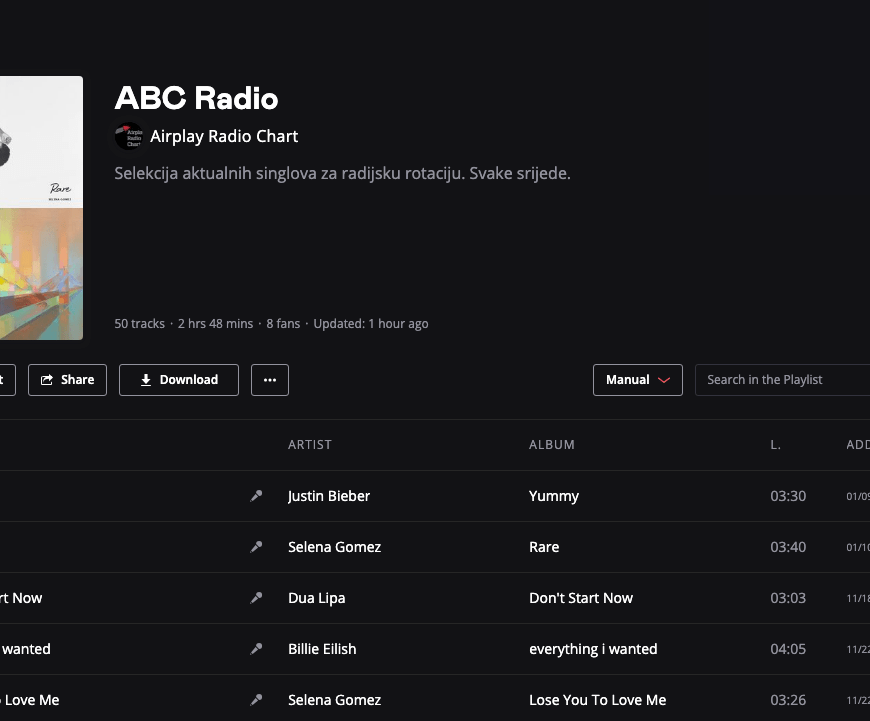Image resolution: width=870 pixels, height=721 pixels.
Task: Open the Dua Lipa artist link
Action: tap(316, 598)
